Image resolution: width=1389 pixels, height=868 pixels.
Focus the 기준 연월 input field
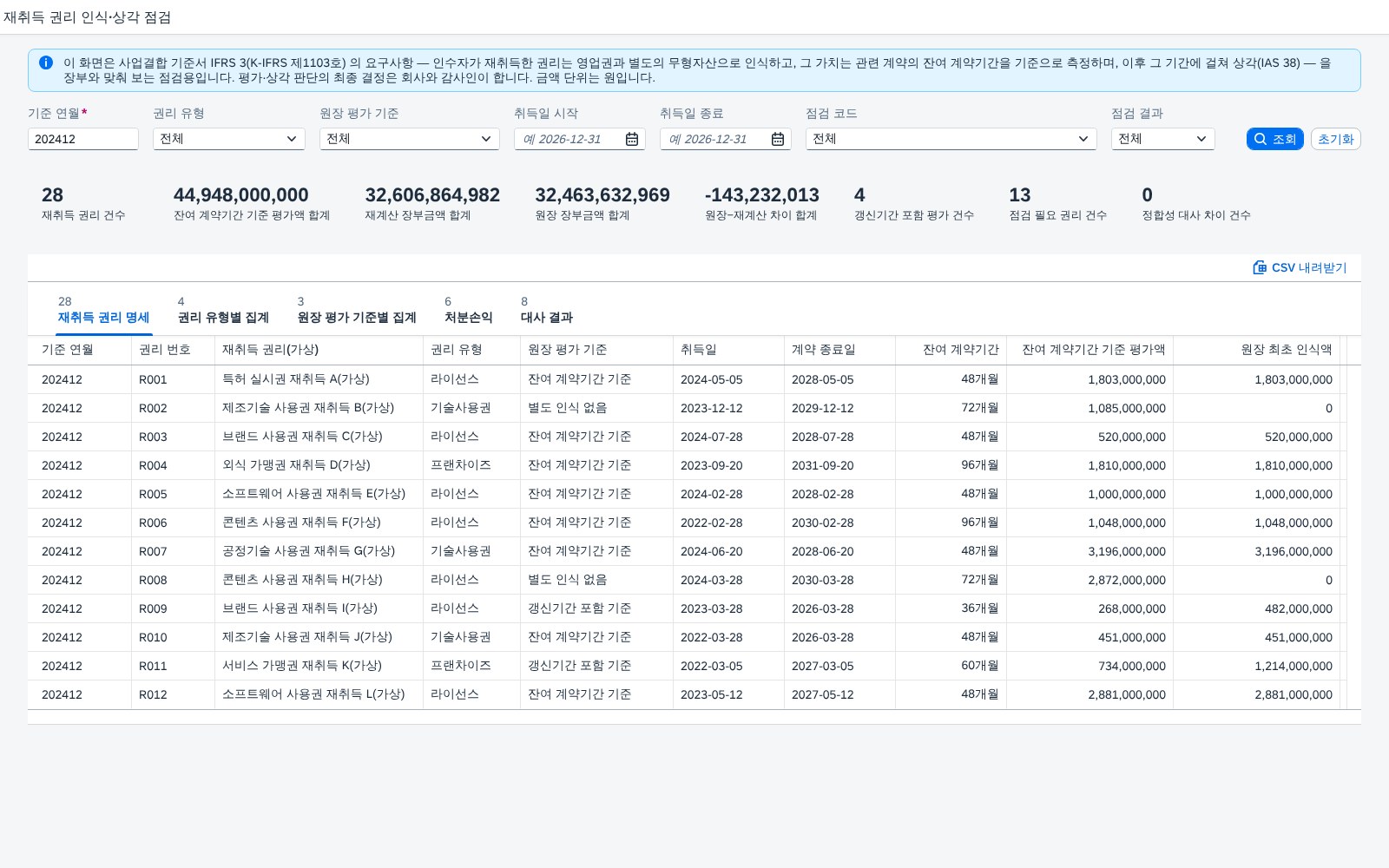pyautogui.click(x=83, y=139)
